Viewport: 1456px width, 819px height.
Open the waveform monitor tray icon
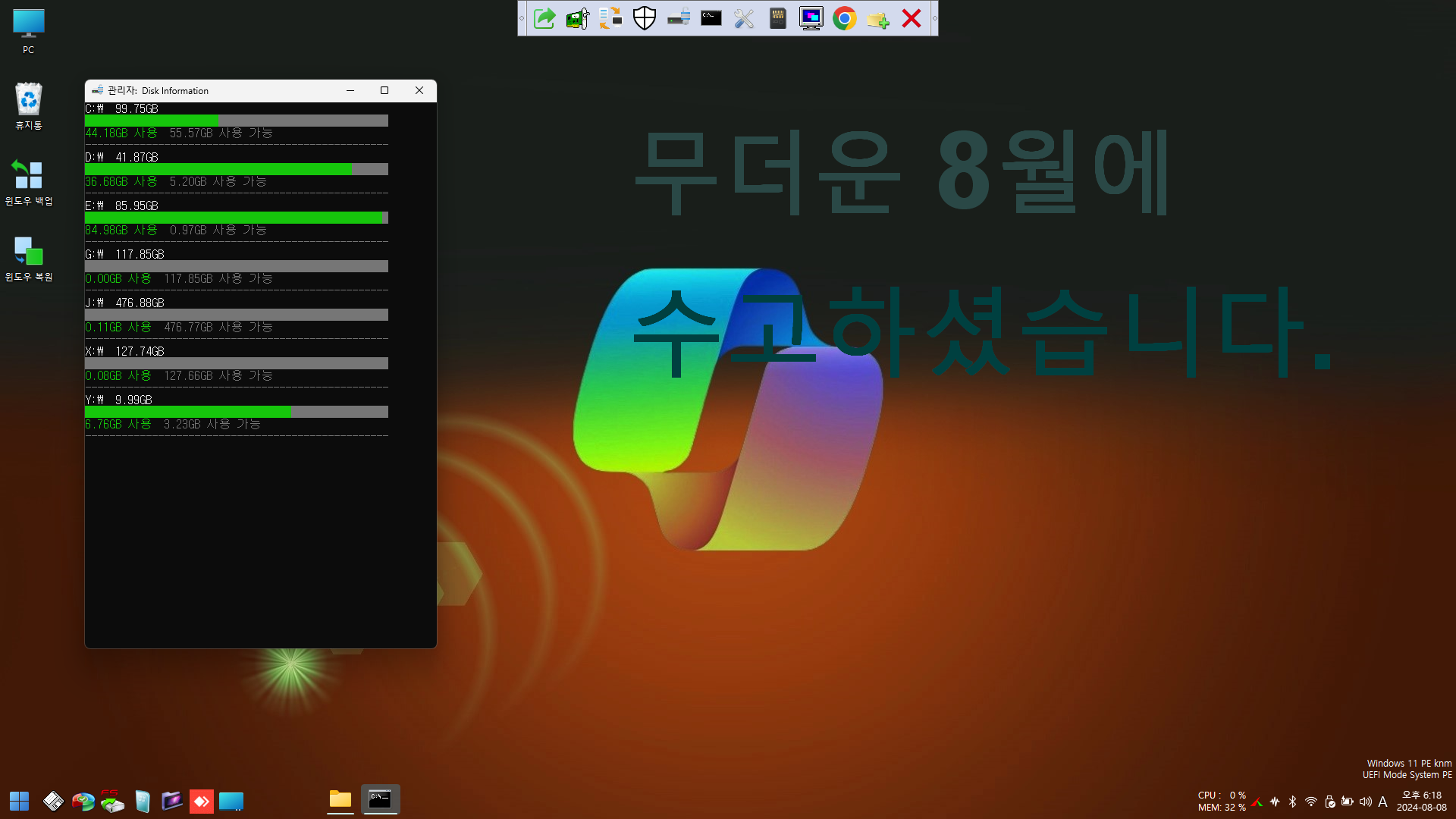click(x=1276, y=802)
